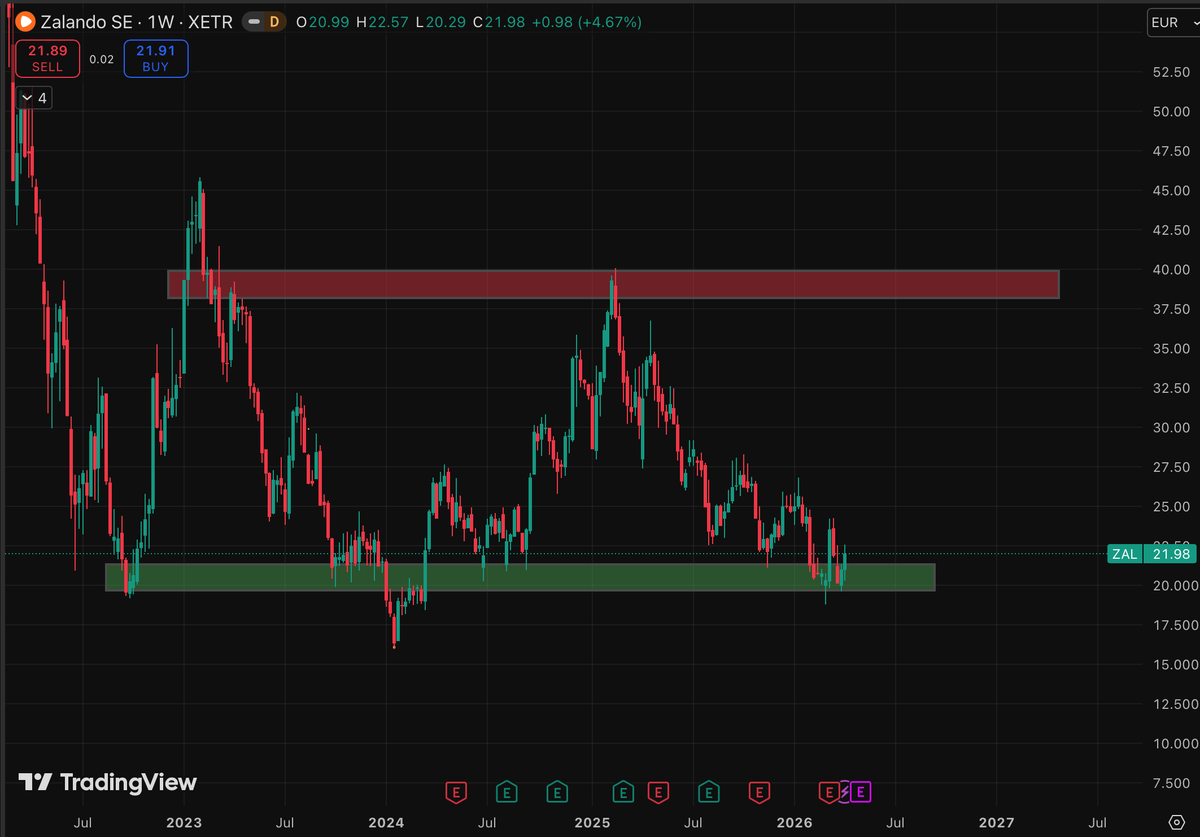Open the May 2025 red earnings marker
This screenshot has width=1200, height=837.
pyautogui.click(x=658, y=792)
